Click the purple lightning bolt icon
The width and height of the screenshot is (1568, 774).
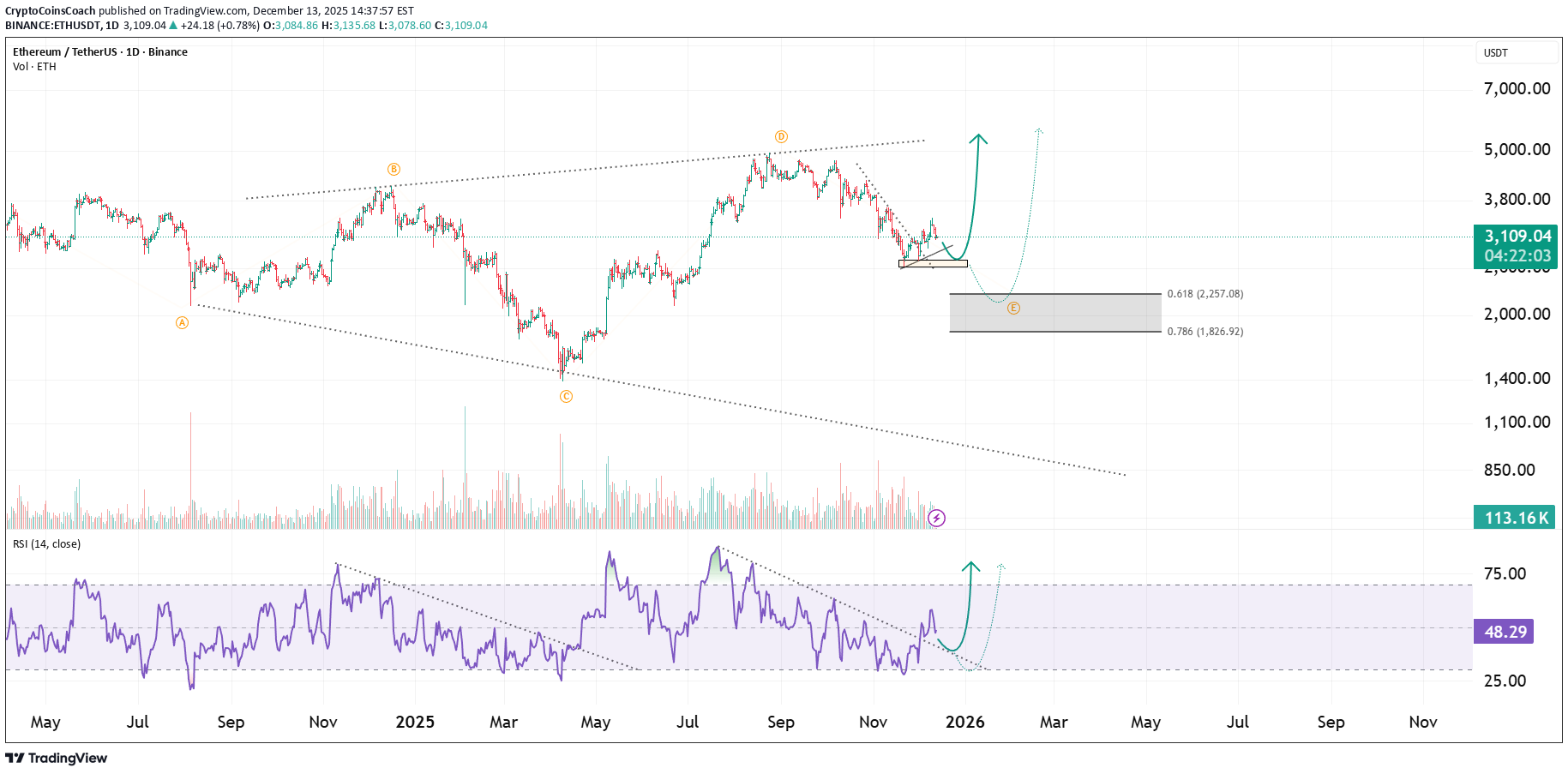pos(937,518)
